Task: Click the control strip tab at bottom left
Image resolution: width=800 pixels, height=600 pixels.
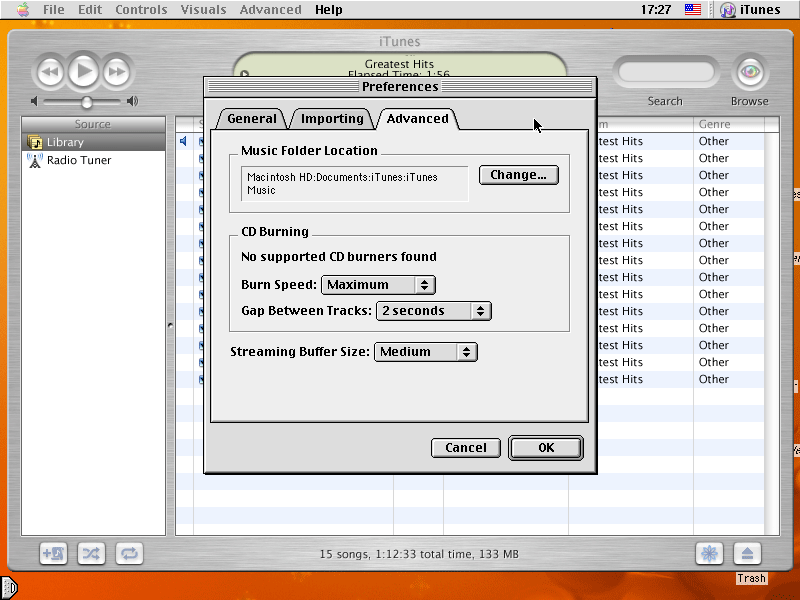Action: pyautogui.click(x=9, y=588)
